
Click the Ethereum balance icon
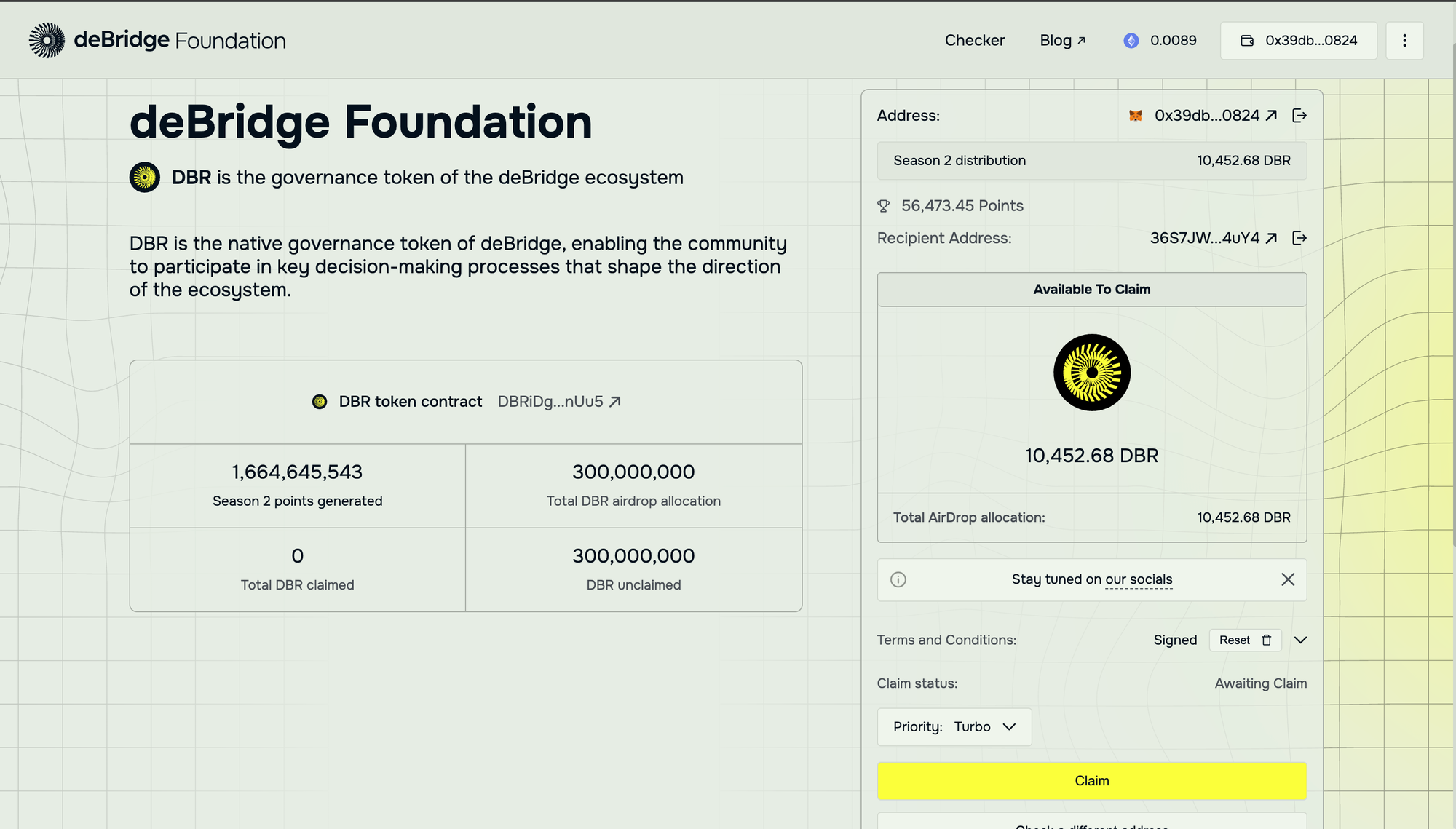(x=1131, y=41)
